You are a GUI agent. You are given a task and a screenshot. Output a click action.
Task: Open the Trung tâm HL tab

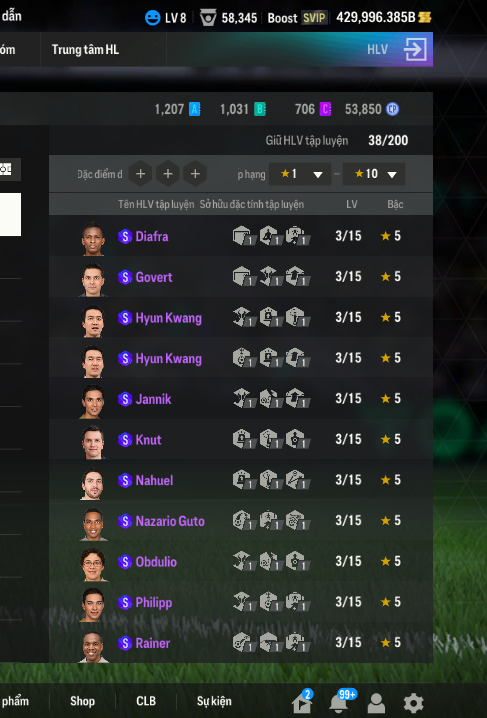tap(85, 49)
